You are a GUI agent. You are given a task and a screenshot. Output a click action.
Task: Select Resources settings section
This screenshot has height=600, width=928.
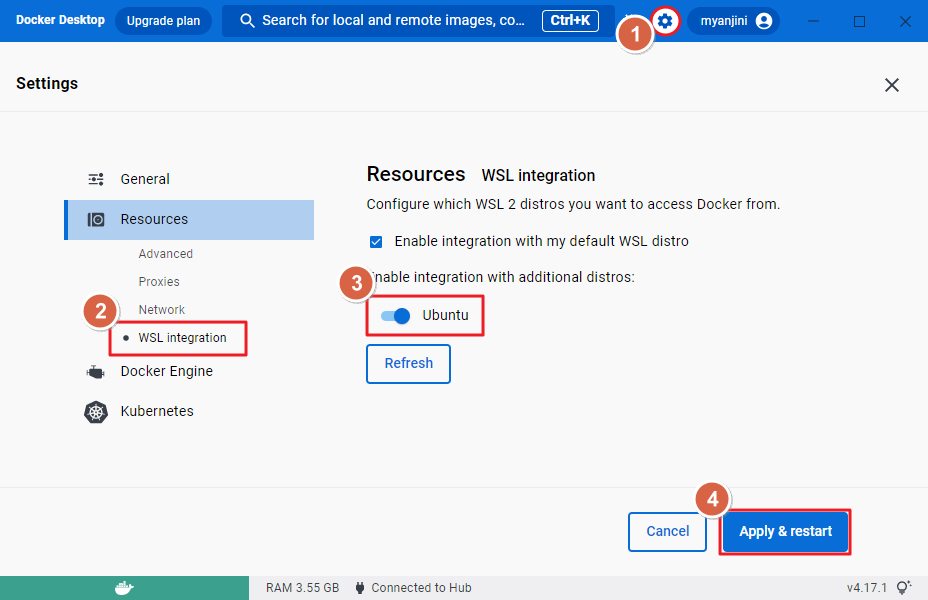click(189, 220)
